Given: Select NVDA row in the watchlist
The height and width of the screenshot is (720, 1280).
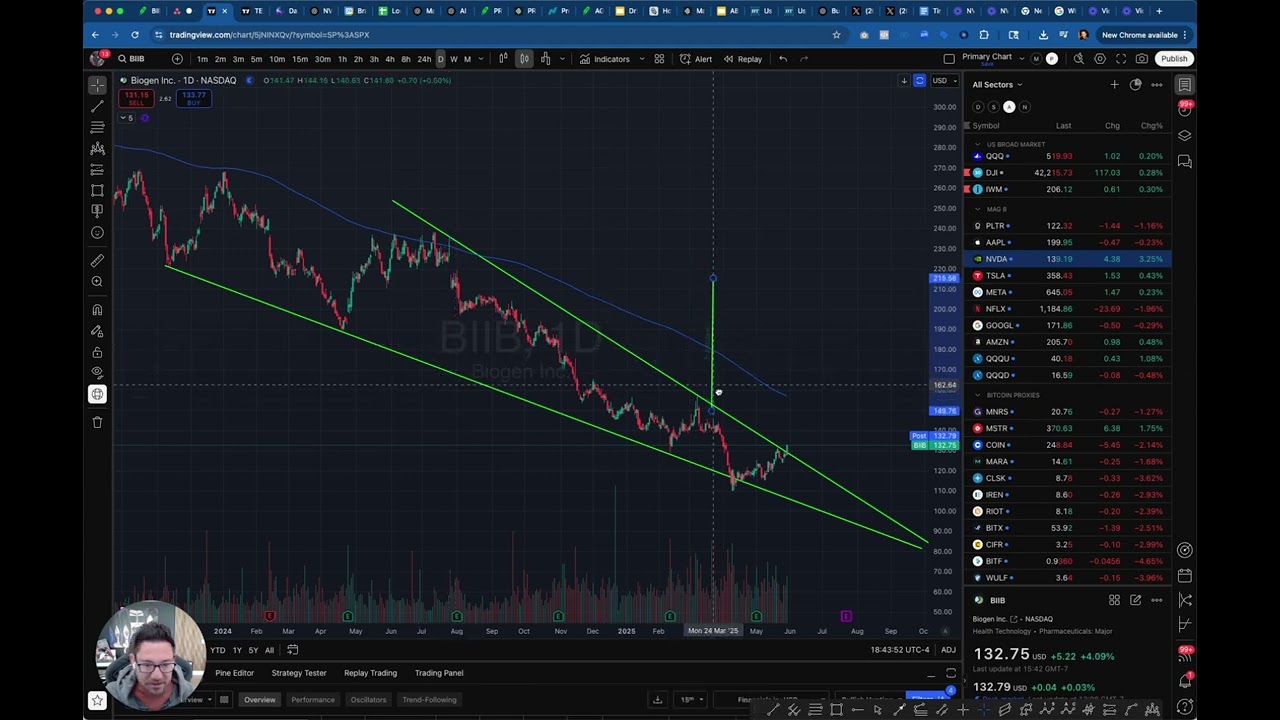Looking at the screenshot, I should (x=1069, y=259).
